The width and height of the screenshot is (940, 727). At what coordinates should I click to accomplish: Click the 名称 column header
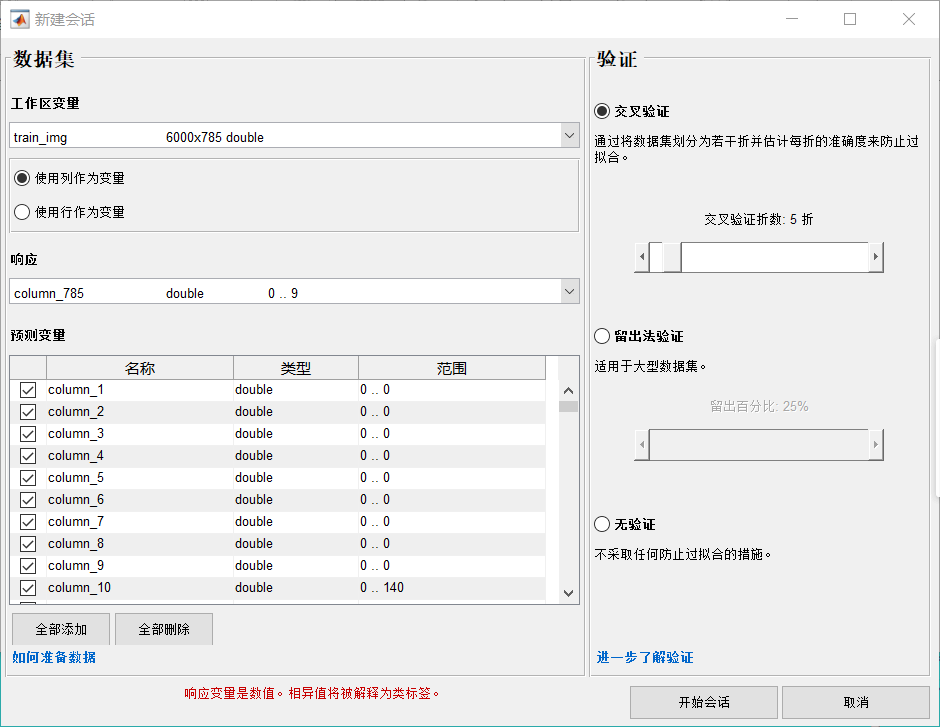click(x=140, y=368)
